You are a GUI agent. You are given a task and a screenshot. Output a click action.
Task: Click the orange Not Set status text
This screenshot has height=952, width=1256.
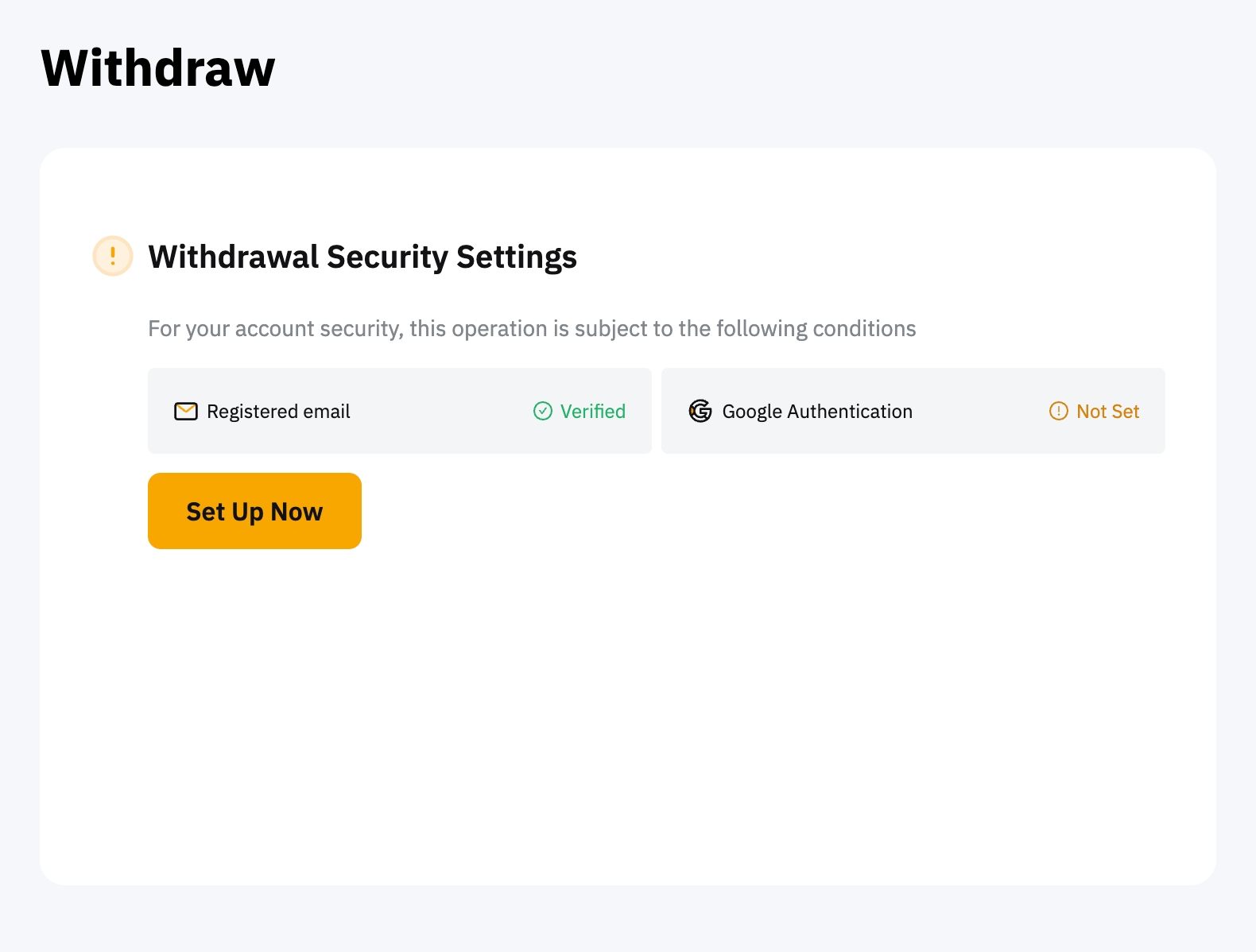[x=1107, y=411]
